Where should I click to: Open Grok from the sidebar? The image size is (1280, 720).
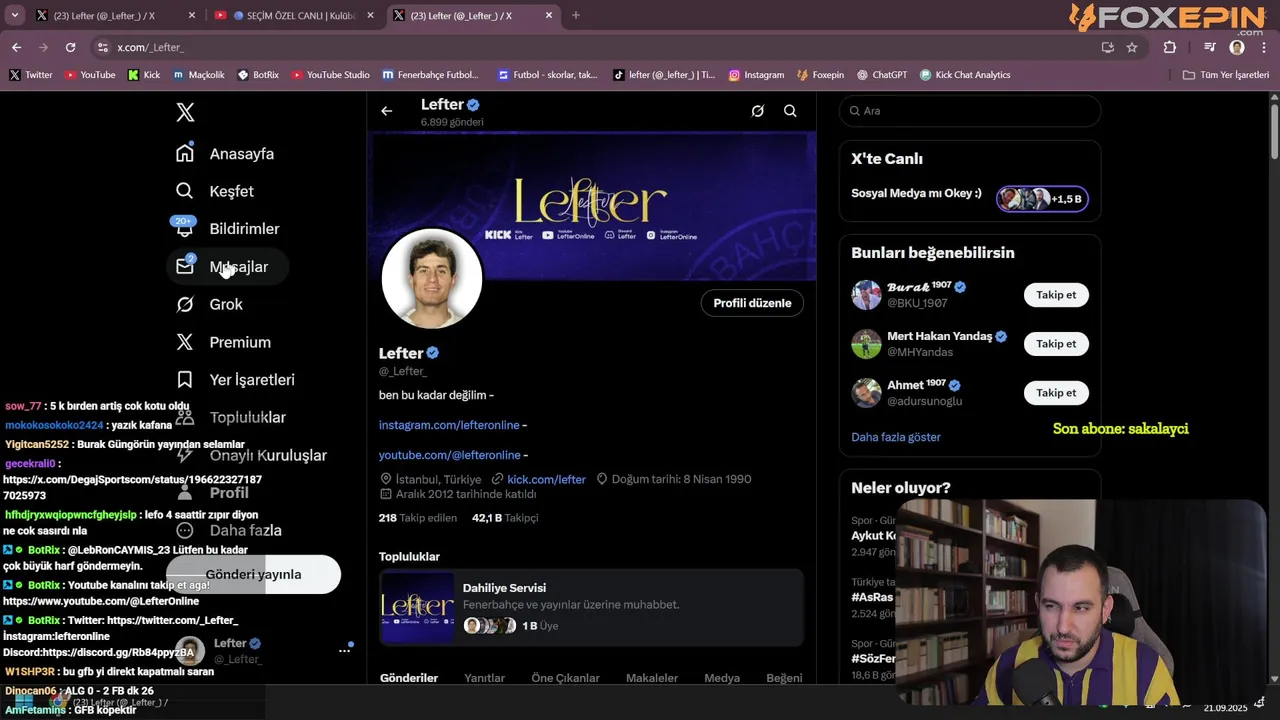click(x=210, y=304)
